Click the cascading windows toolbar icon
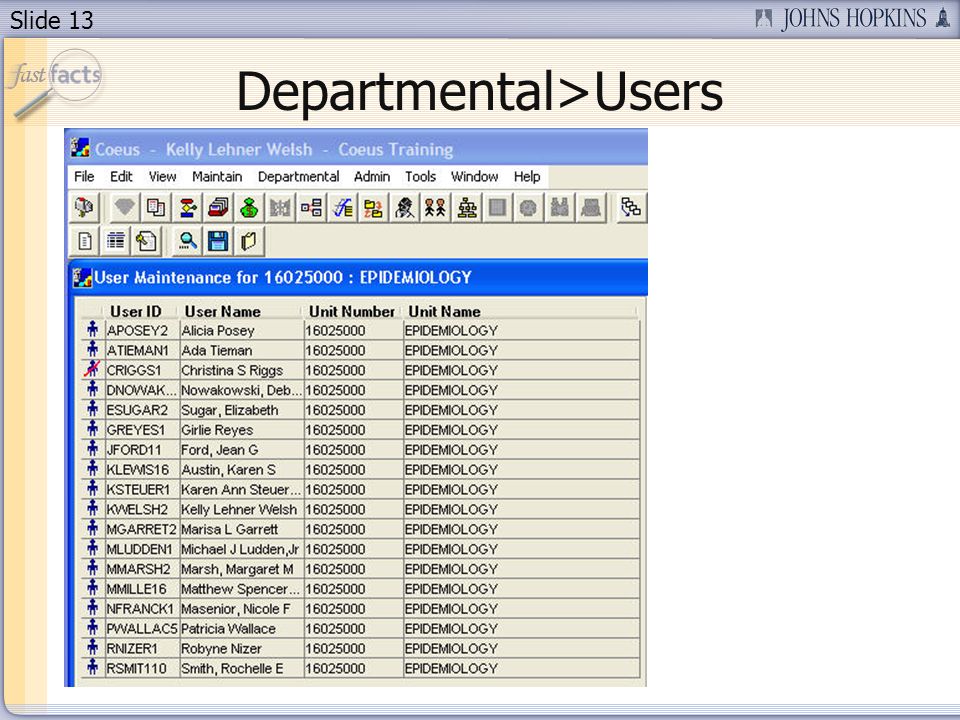Viewport: 960px width, 720px height. point(631,208)
